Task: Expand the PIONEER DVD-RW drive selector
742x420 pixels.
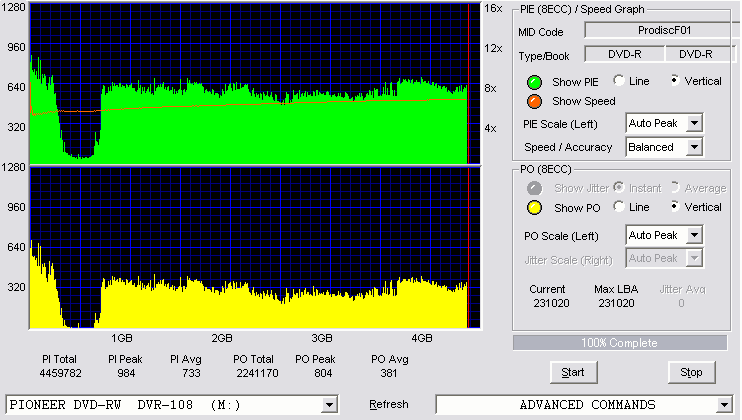Action: click(329, 405)
